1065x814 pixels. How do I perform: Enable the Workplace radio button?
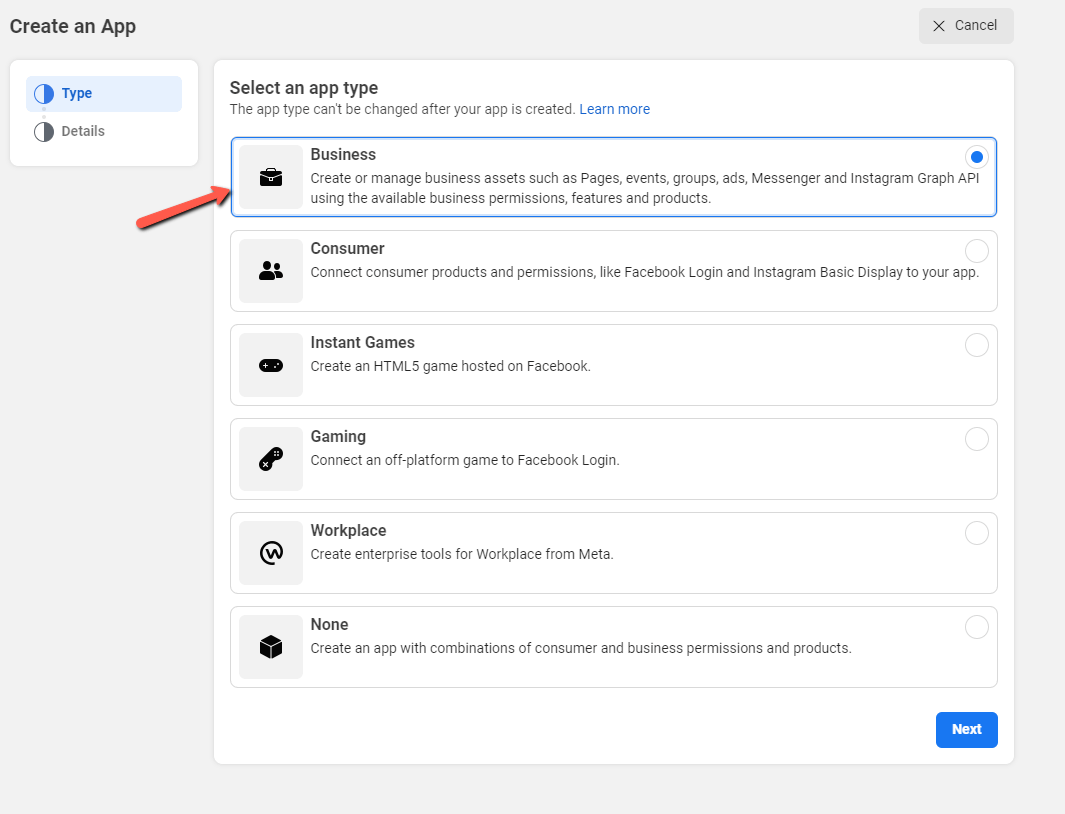click(976, 533)
